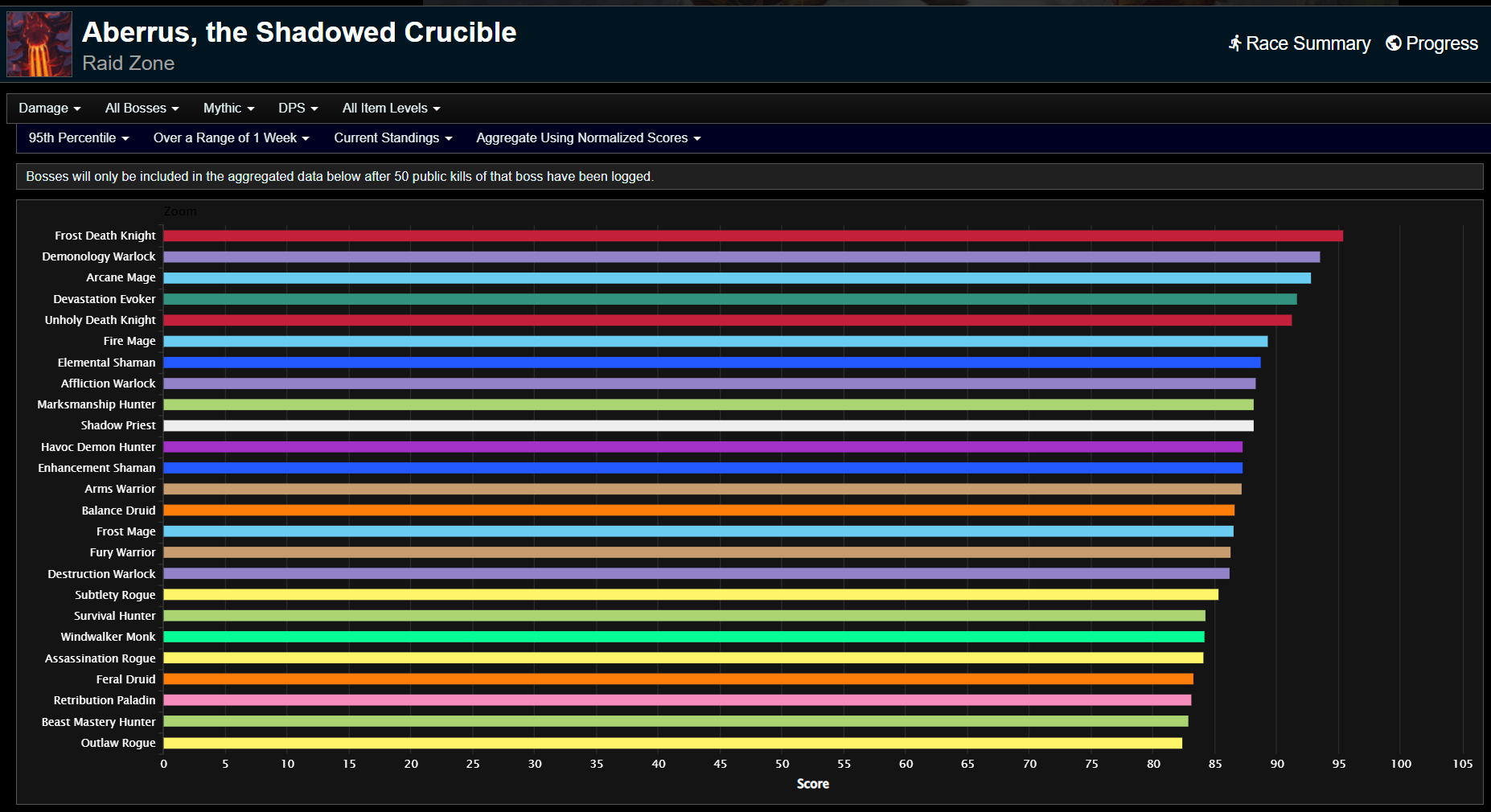Image resolution: width=1491 pixels, height=812 pixels.
Task: Select the Marksmanship Hunter label
Action: pyautogui.click(x=97, y=404)
